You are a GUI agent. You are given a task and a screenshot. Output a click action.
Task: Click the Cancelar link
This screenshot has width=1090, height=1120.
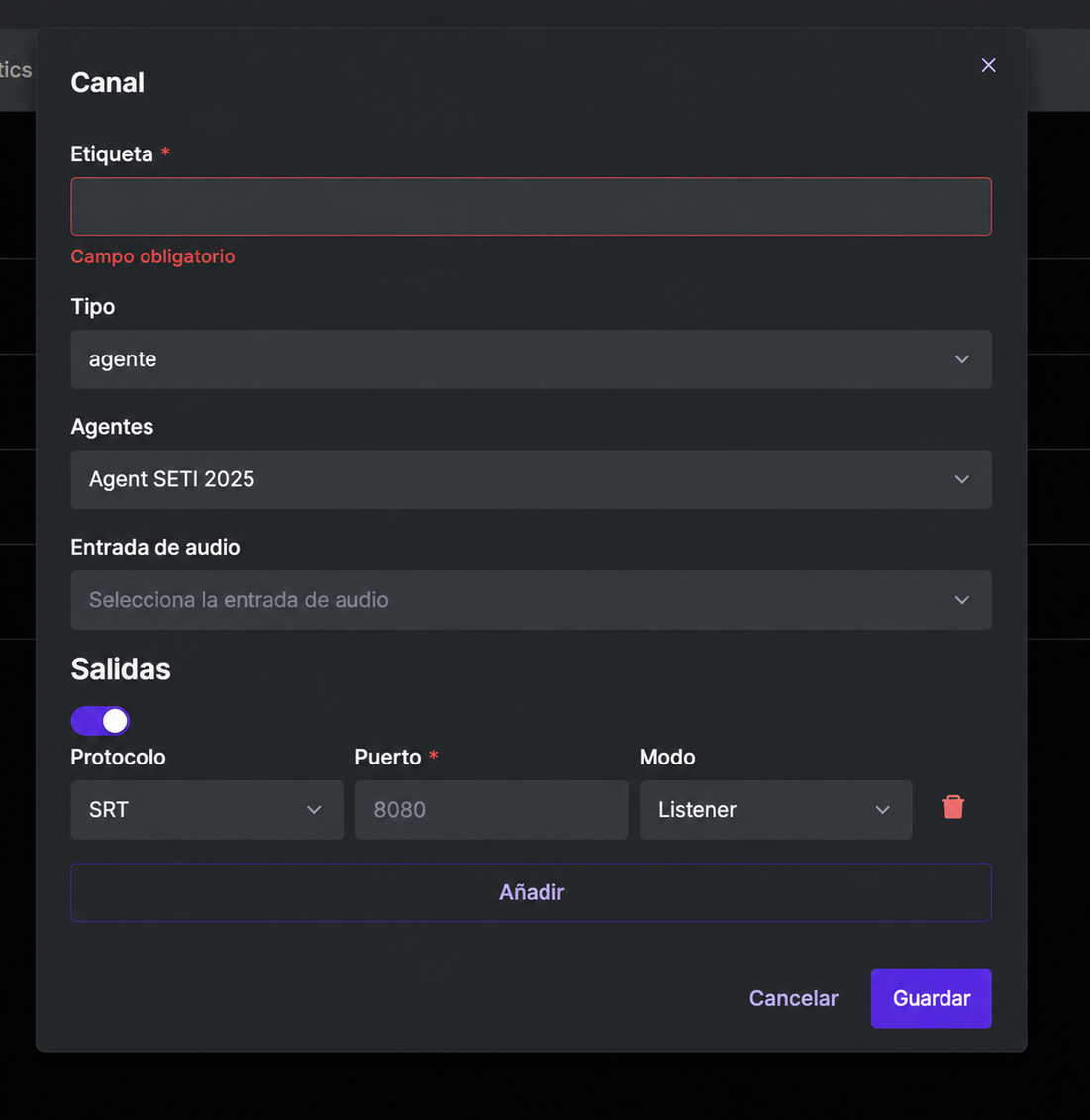click(x=793, y=998)
